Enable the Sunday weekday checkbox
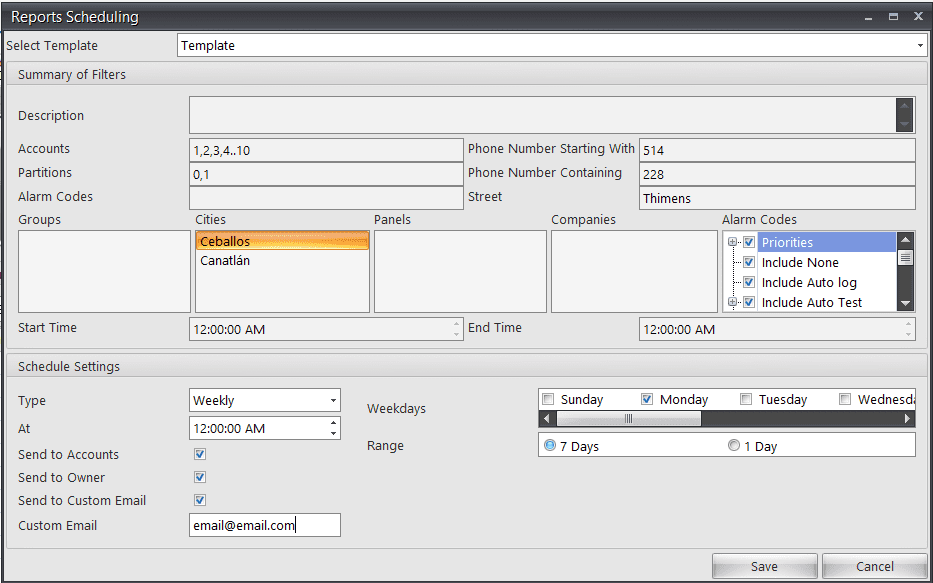 547,398
